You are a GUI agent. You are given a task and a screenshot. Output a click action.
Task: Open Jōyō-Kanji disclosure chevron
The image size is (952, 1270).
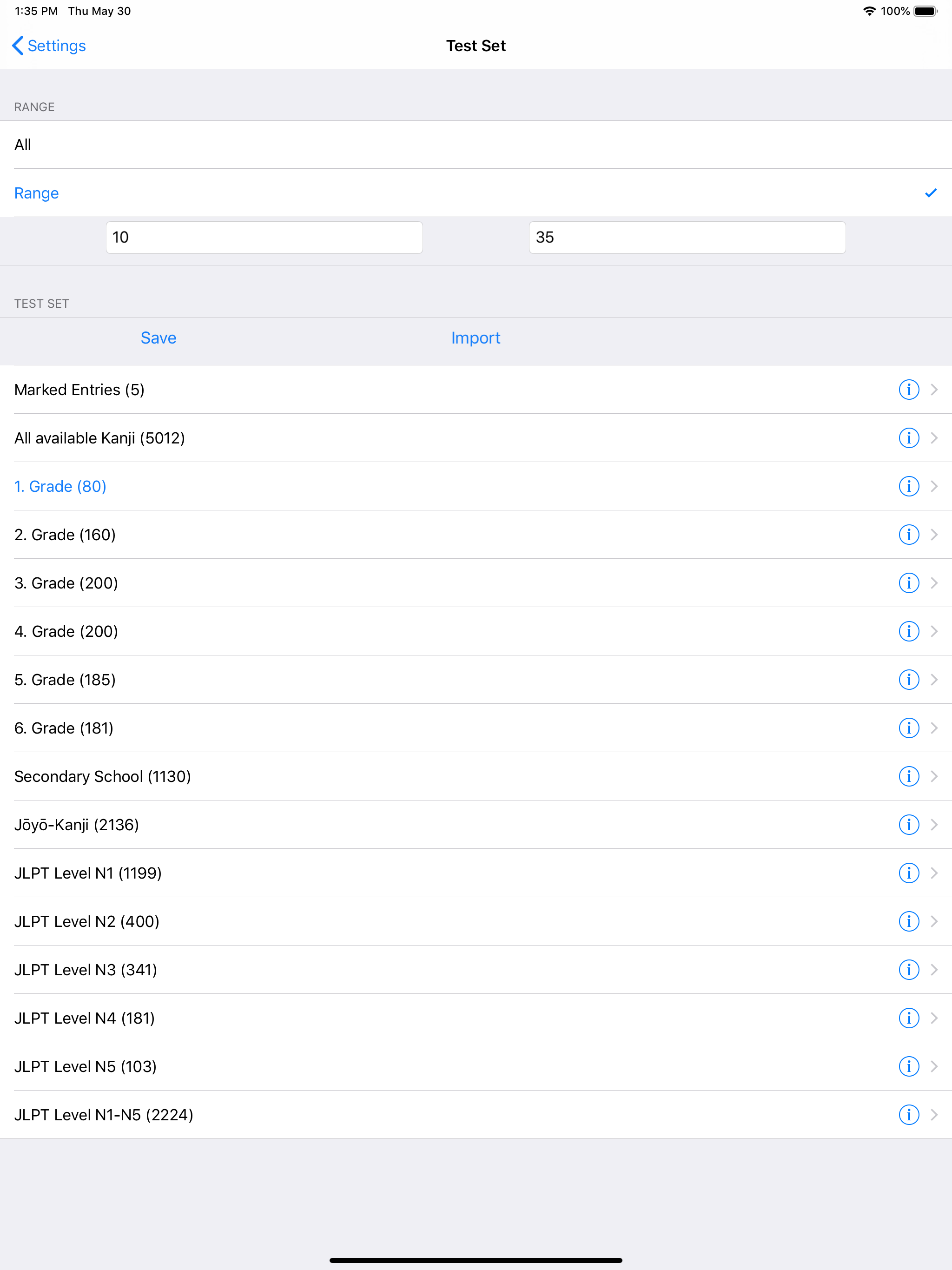[934, 825]
